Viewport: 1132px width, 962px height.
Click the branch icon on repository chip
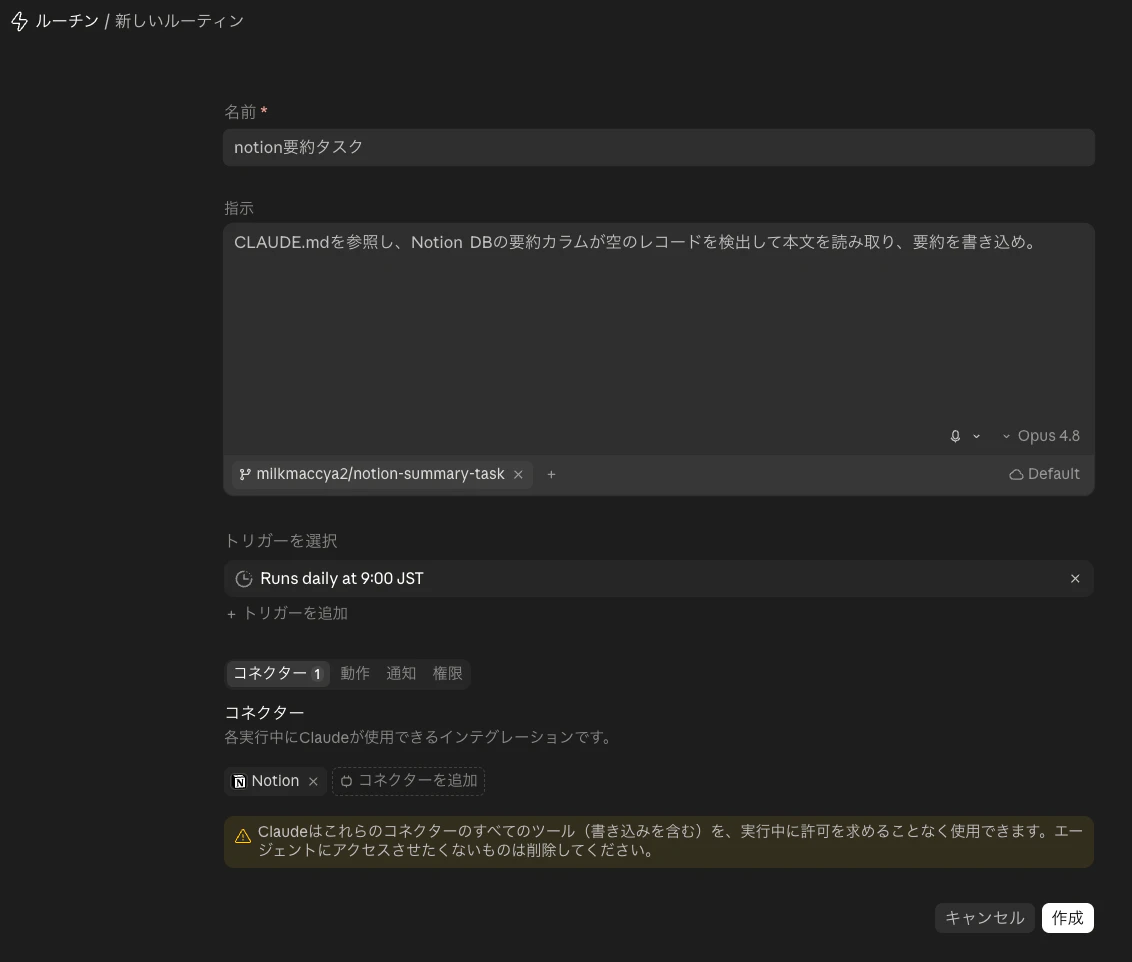[245, 474]
